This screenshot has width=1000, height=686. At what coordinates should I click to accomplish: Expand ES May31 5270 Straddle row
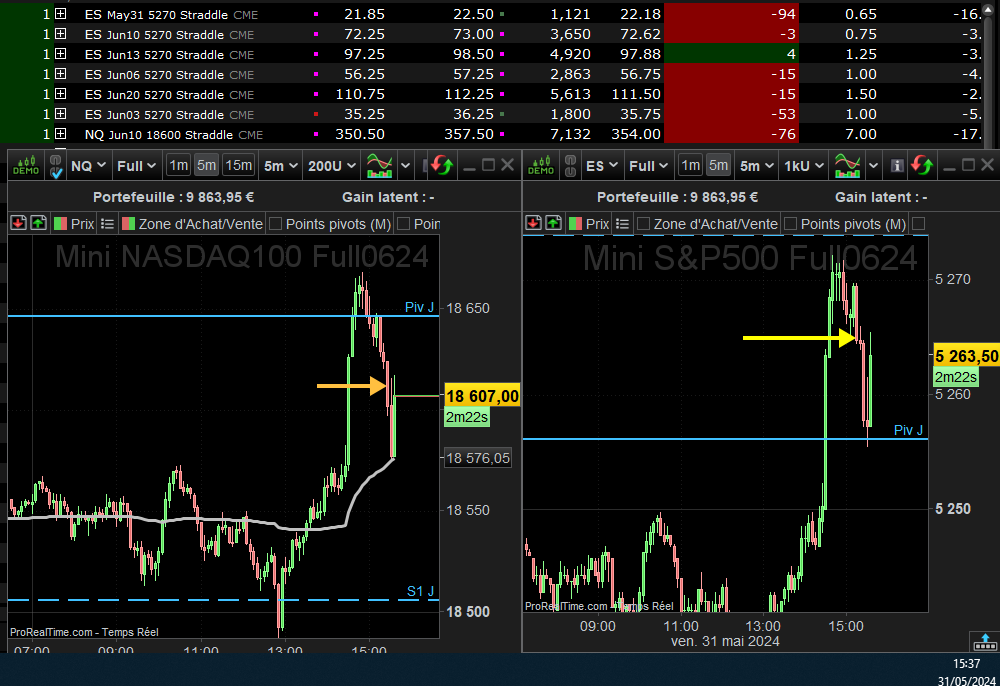pyautogui.click(x=61, y=13)
